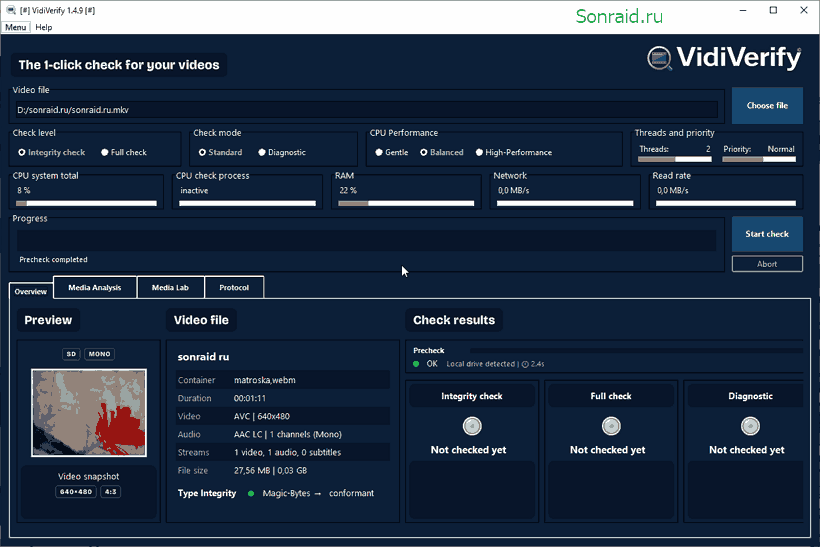The height and width of the screenshot is (547, 820).
Task: Click the Video file path field
Action: (366, 110)
